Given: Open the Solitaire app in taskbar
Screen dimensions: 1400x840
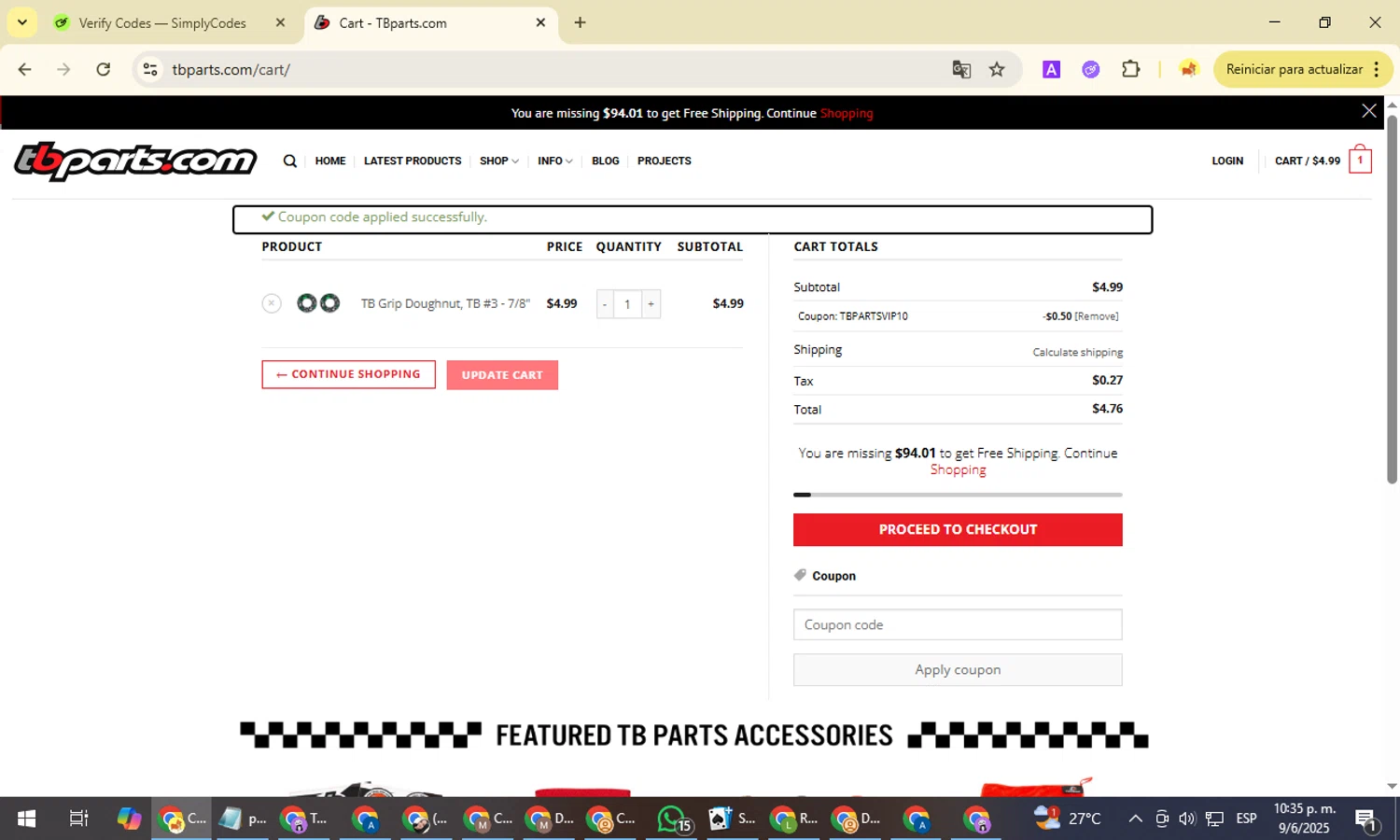Looking at the screenshot, I should point(733,819).
